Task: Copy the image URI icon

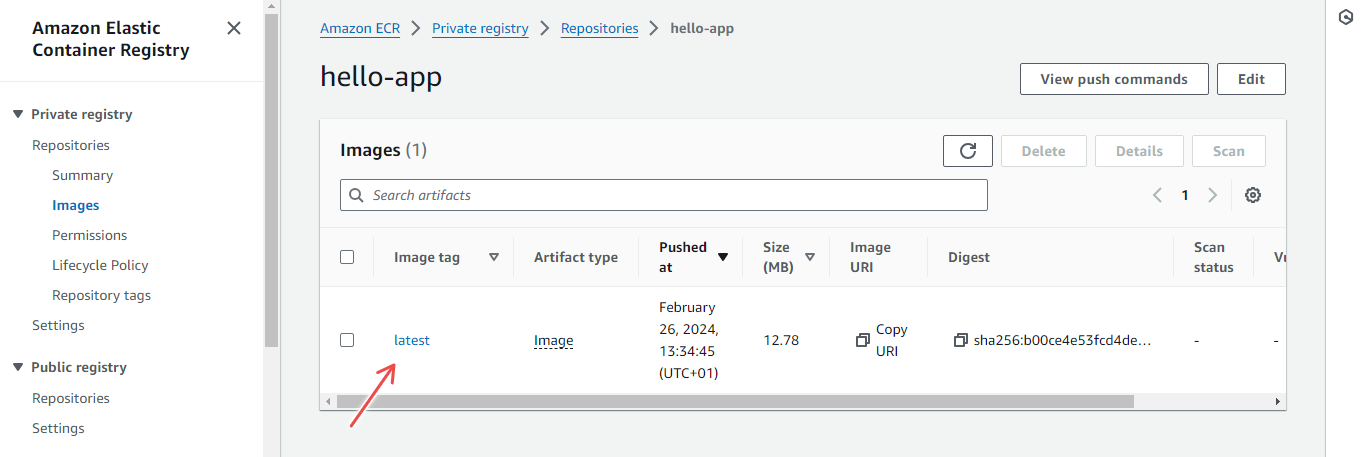Action: pyautogui.click(x=863, y=340)
